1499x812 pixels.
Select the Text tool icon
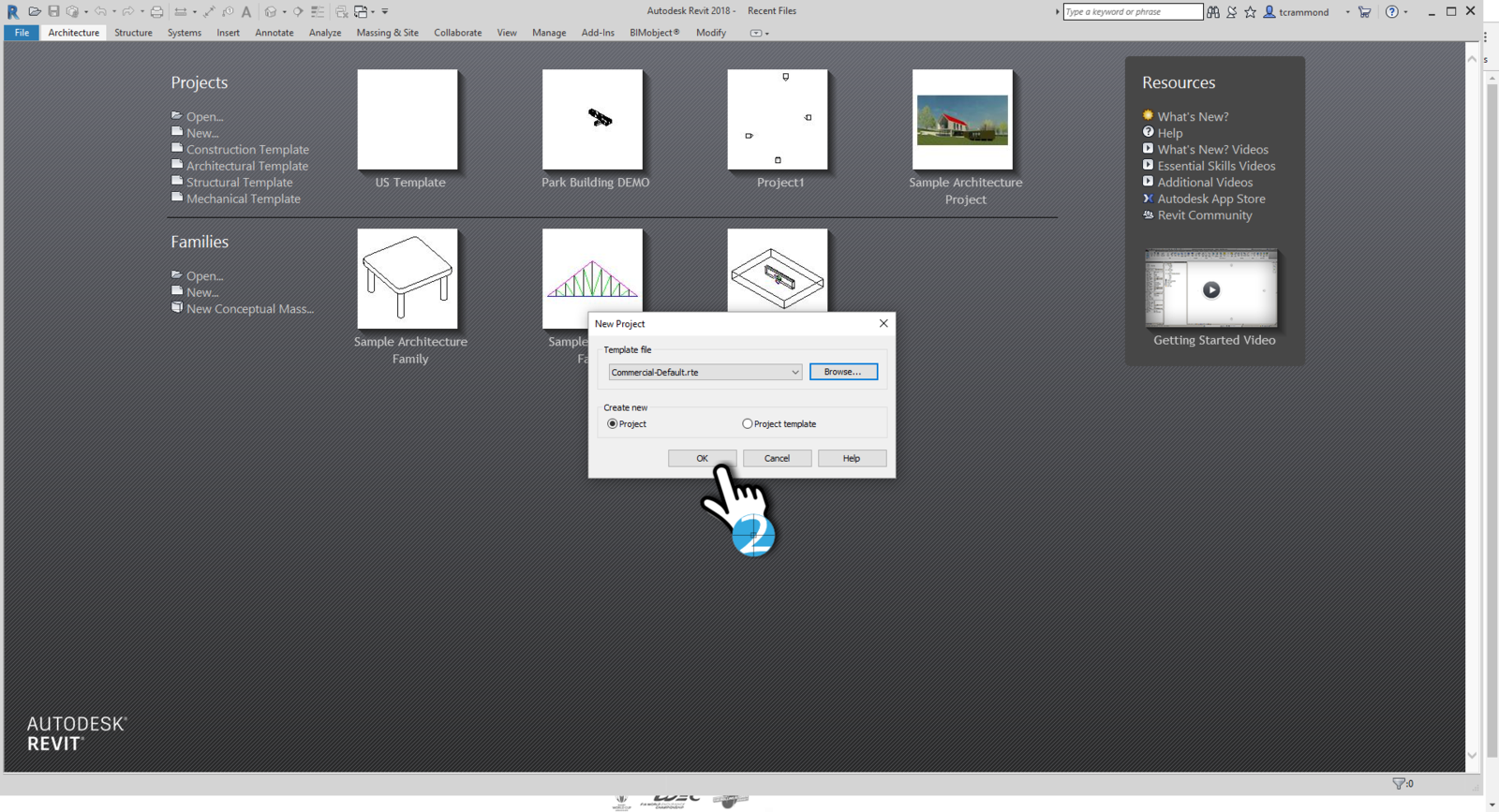pyautogui.click(x=246, y=11)
